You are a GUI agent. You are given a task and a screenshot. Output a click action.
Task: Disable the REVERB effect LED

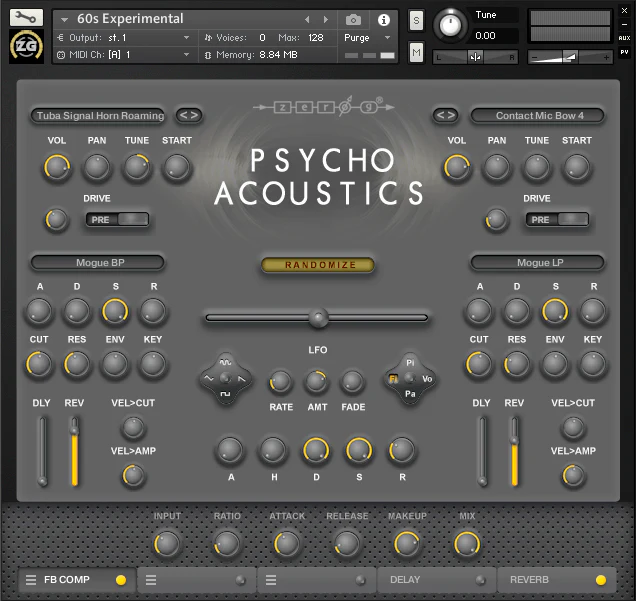(x=601, y=580)
